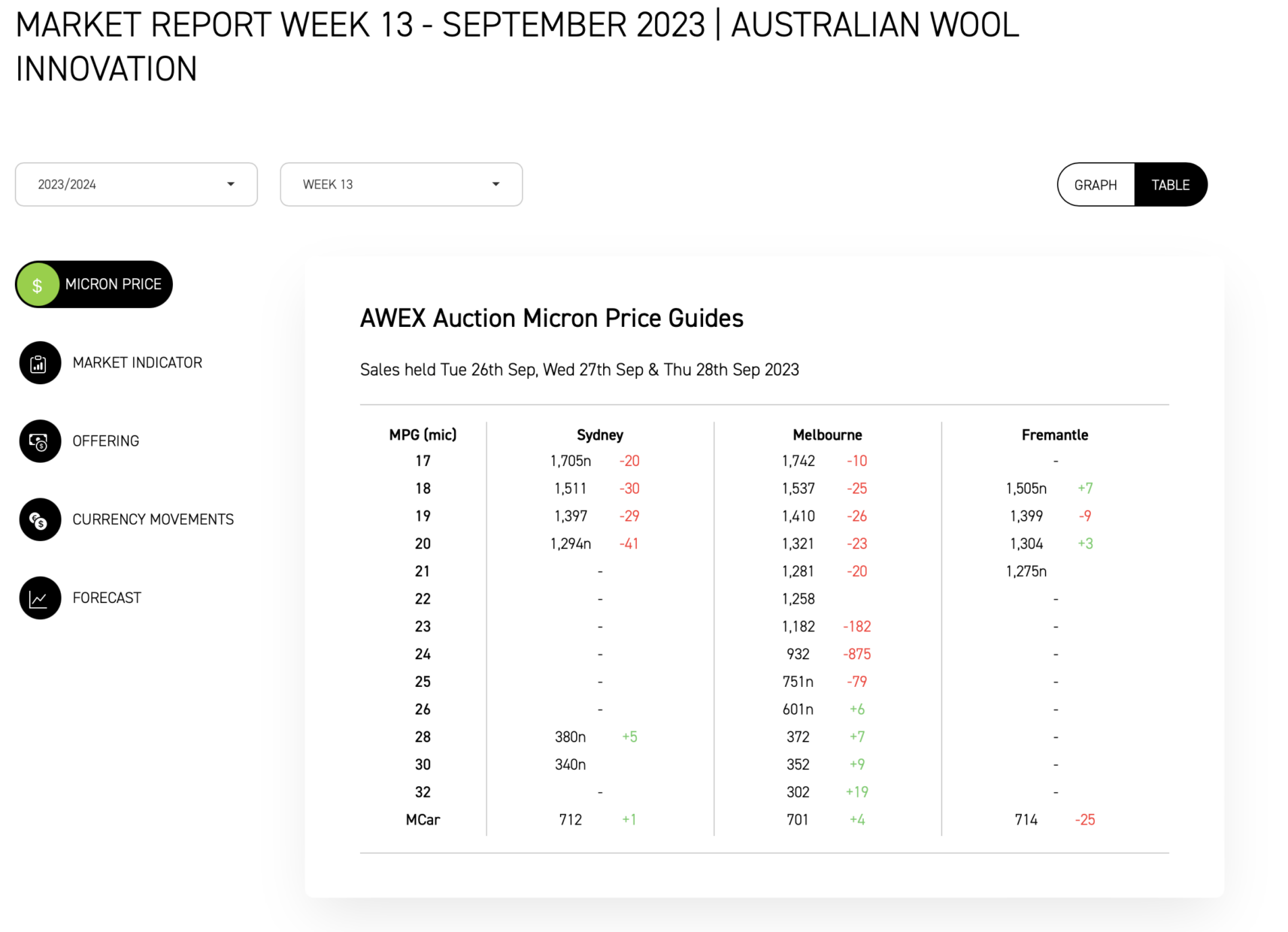1288x932 pixels.
Task: Click the line-graph icon beside Forecast
Action: point(39,598)
